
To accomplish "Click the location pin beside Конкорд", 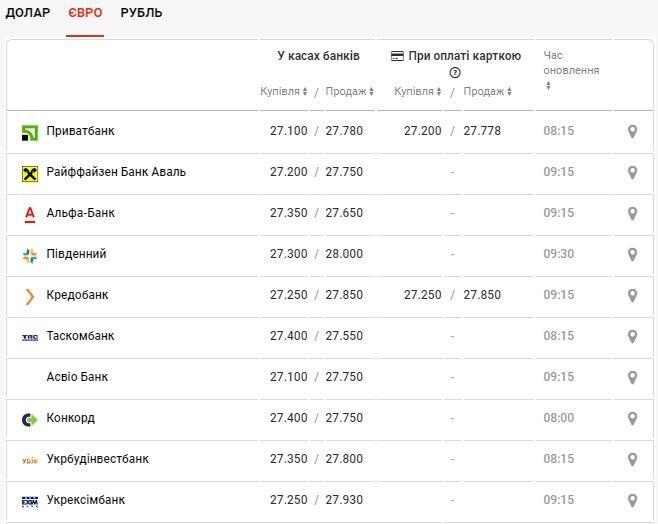I will coord(632,418).
